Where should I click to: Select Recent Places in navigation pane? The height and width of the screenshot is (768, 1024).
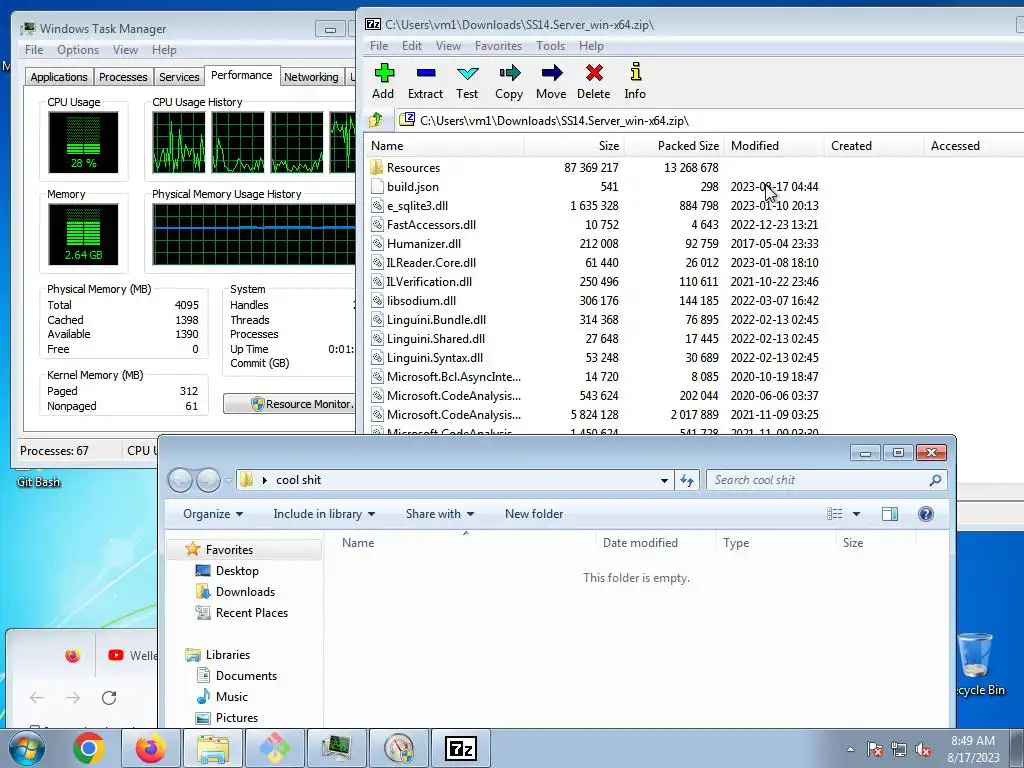point(251,613)
